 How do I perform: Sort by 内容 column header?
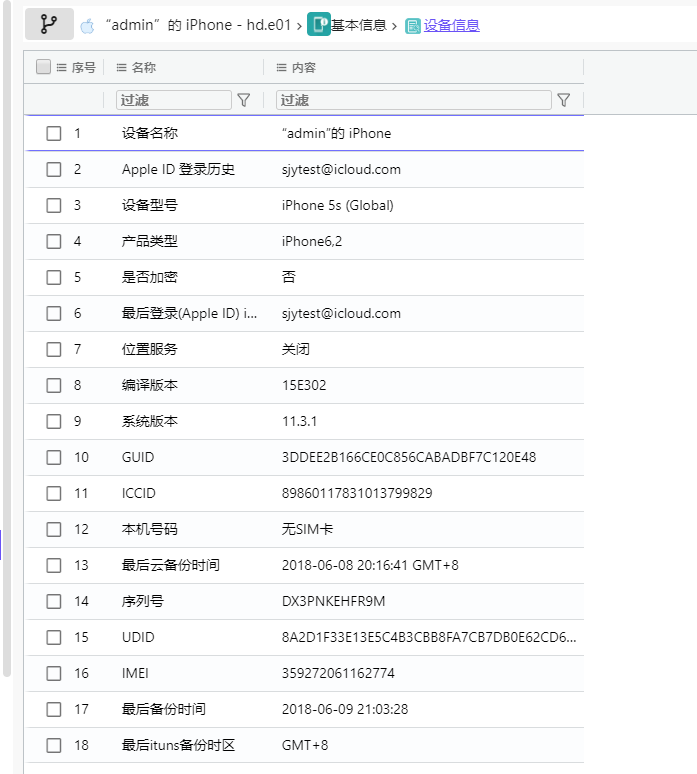point(304,68)
